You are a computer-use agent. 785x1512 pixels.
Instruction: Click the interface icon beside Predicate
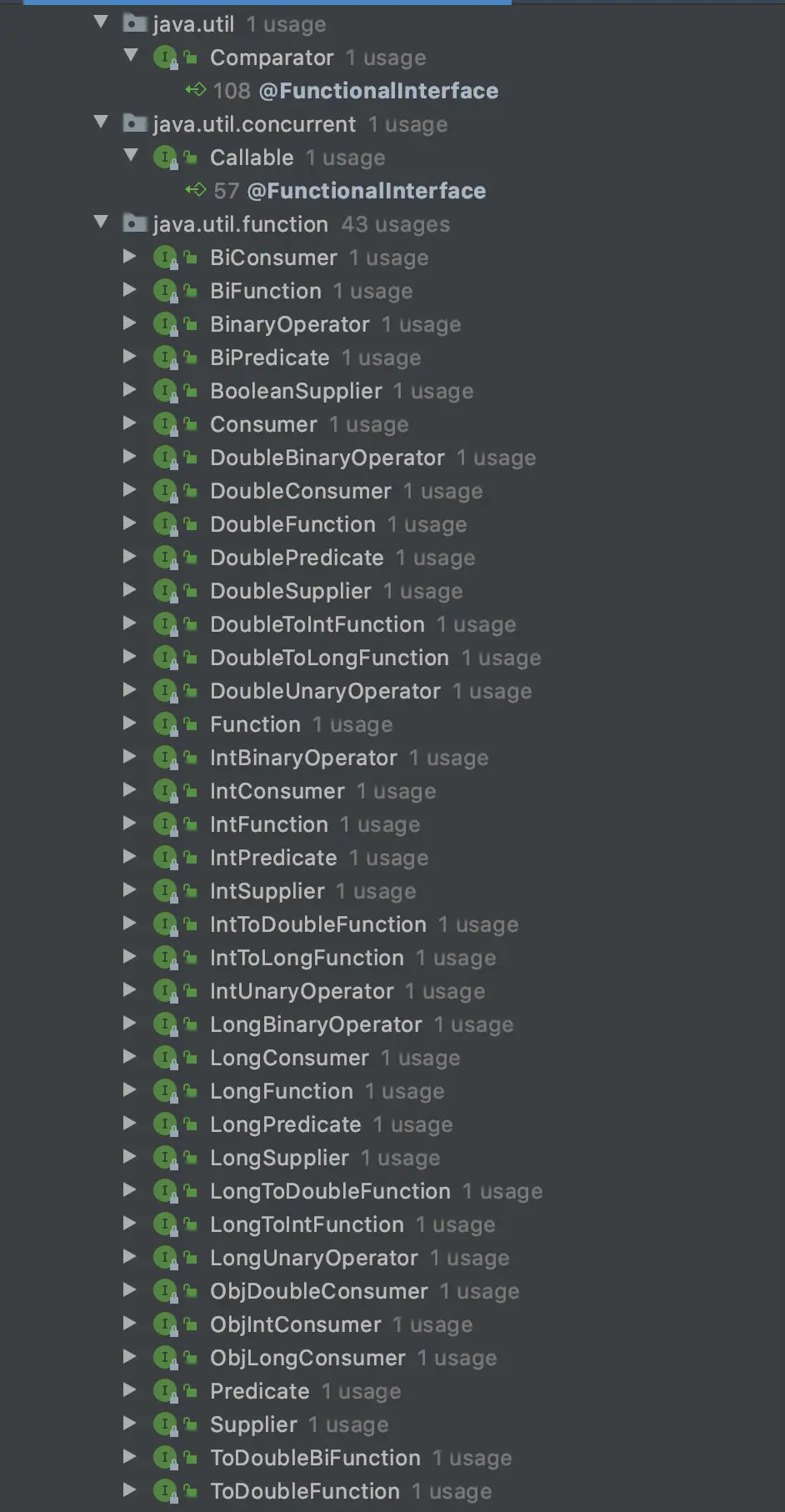tap(166, 1390)
